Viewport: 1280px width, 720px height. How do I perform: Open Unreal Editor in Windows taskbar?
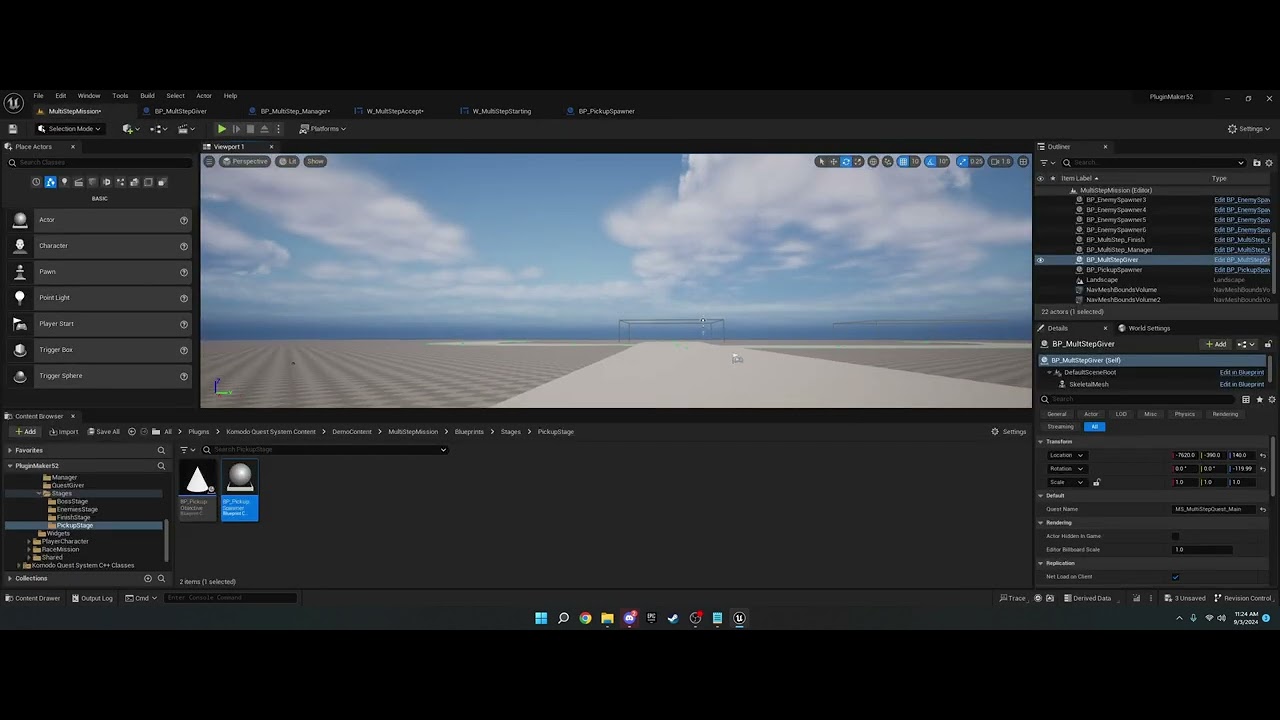coord(739,618)
